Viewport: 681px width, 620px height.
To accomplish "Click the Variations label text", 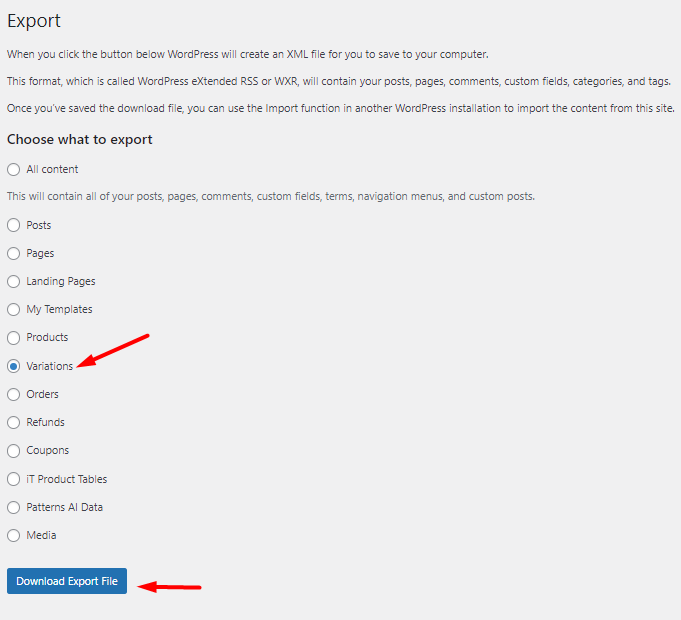I will pos(50,366).
